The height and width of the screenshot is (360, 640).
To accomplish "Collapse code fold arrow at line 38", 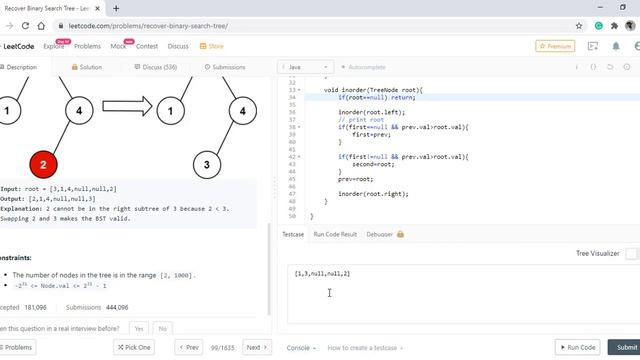I will pyautogui.click(x=299, y=127).
